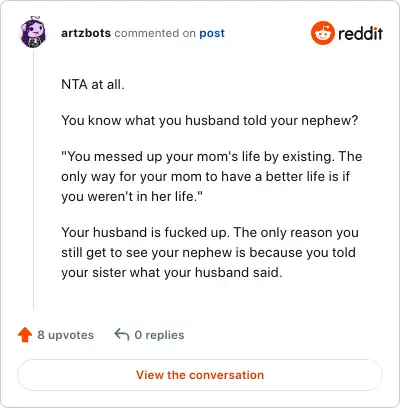Image resolution: width=400 pixels, height=408 pixels.
Task: Click the '0 replies' label
Action: pos(159,335)
